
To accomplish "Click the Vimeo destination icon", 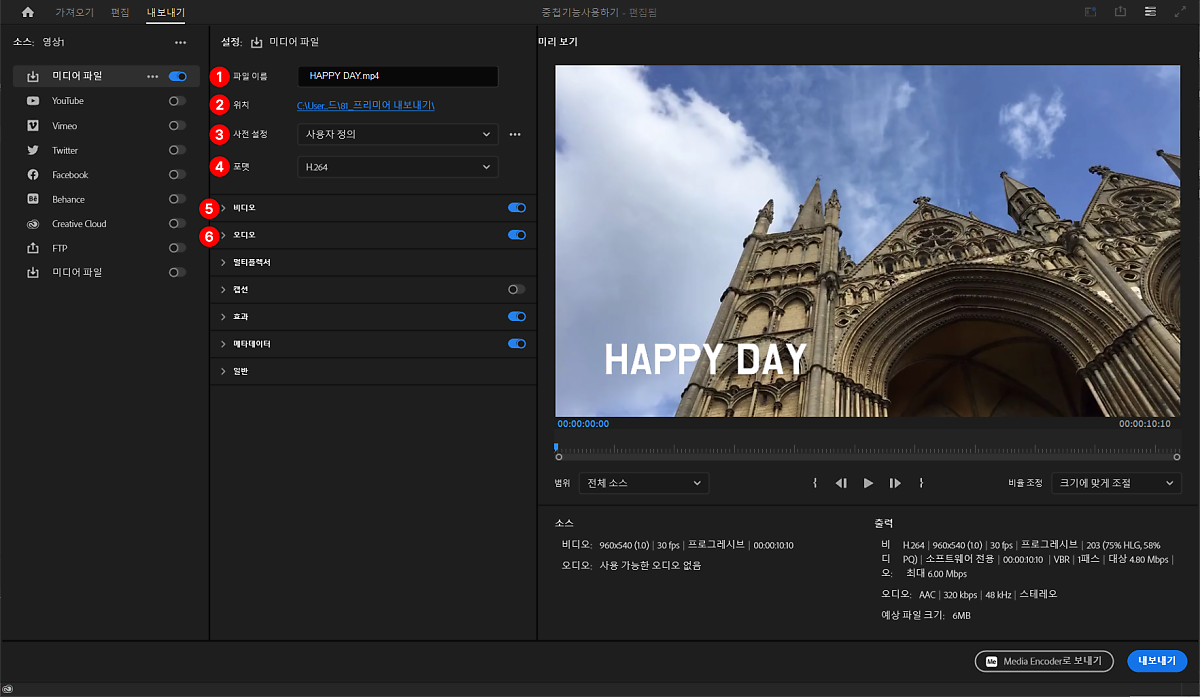I will pos(33,126).
